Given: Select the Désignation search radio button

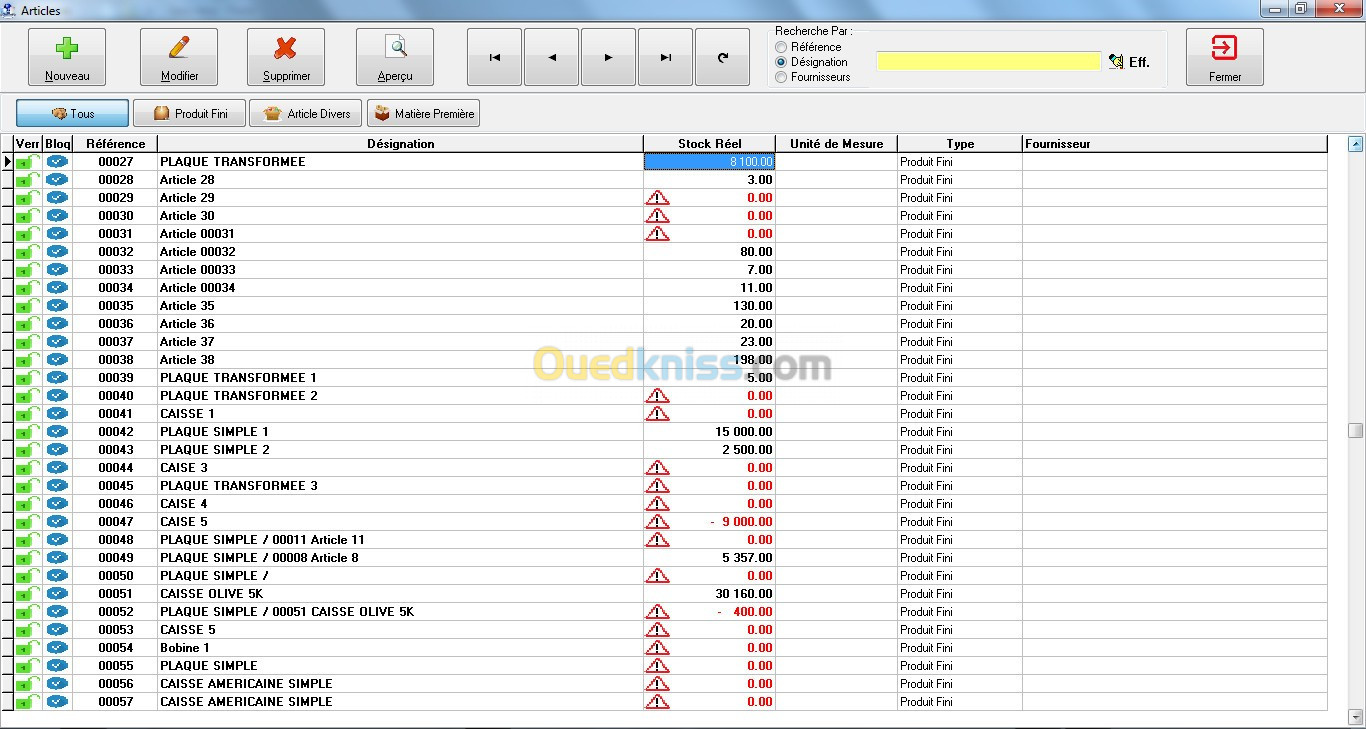Looking at the screenshot, I should coord(781,62).
